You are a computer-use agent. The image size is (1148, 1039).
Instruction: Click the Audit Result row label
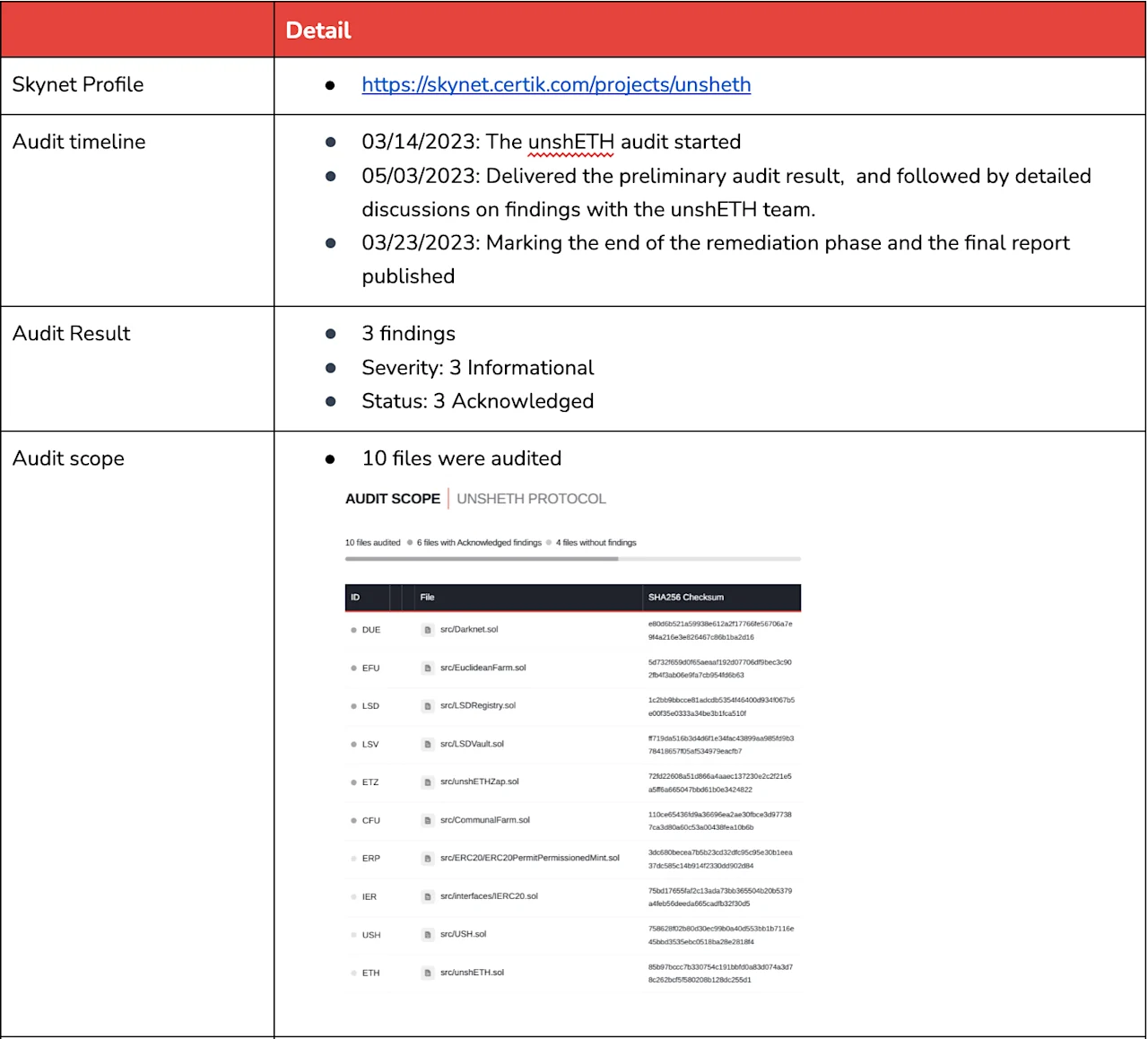[x=72, y=334]
